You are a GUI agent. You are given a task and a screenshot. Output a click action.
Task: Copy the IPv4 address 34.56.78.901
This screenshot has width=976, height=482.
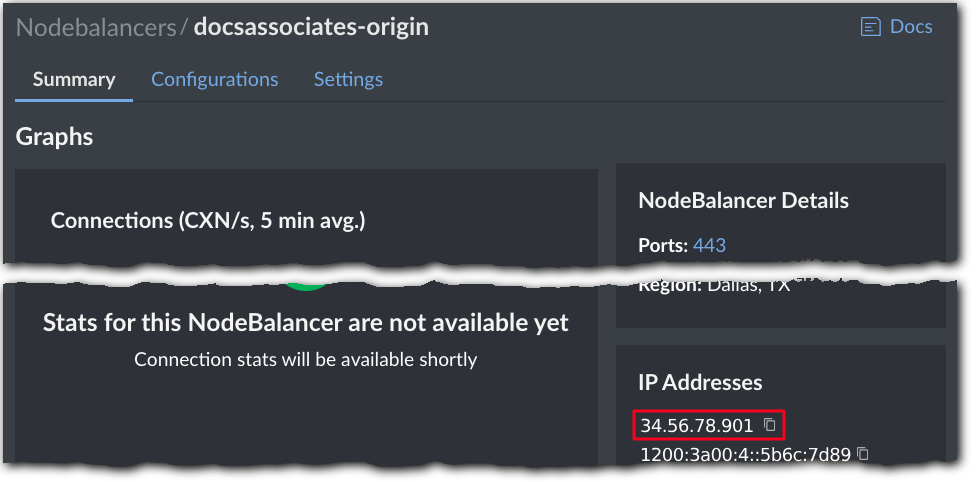(770, 425)
